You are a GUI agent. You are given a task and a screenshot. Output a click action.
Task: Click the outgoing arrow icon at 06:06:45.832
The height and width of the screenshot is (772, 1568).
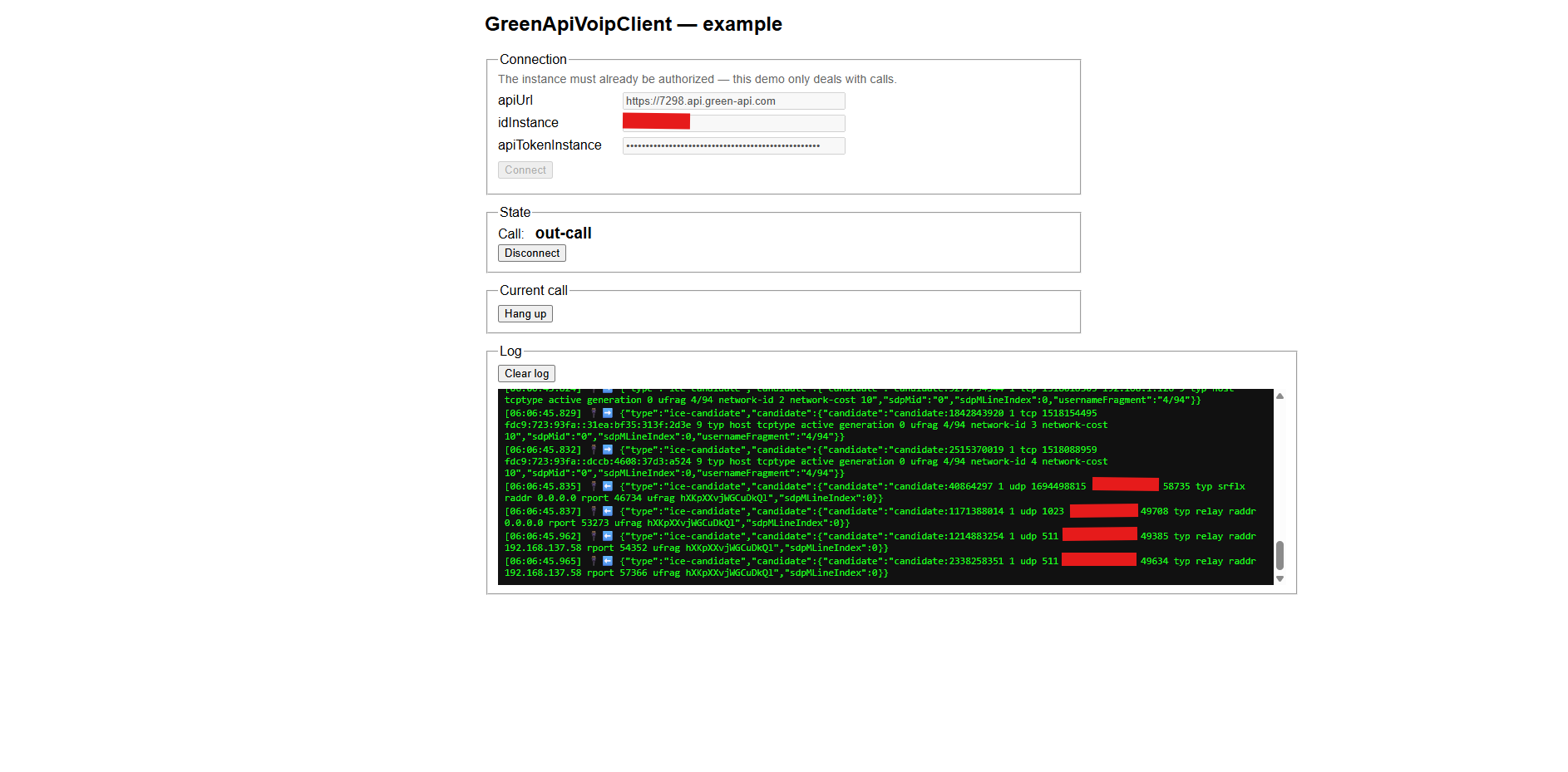point(608,450)
